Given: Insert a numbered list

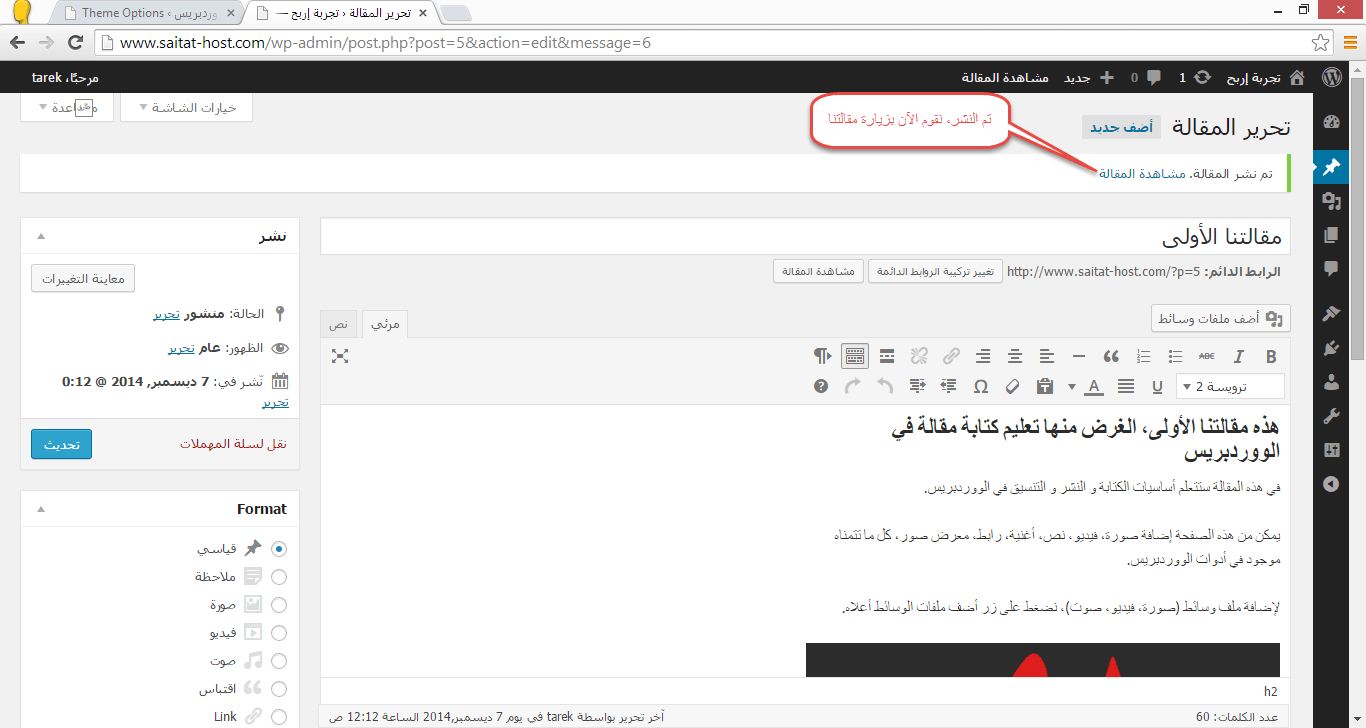Looking at the screenshot, I should tap(1144, 356).
